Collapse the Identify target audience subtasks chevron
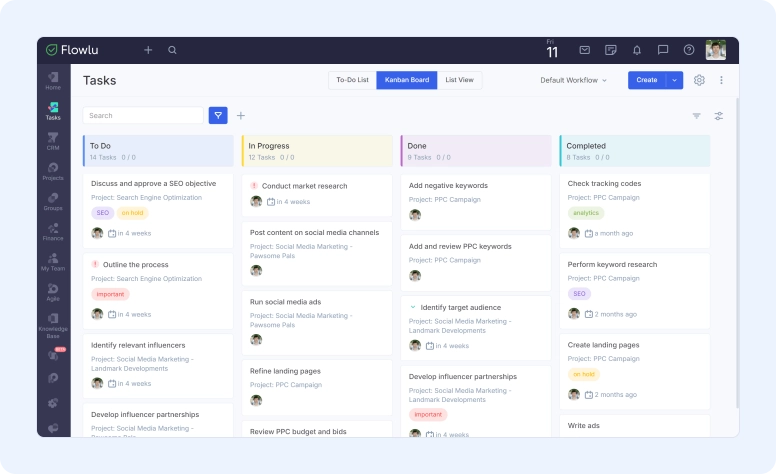 pos(413,307)
